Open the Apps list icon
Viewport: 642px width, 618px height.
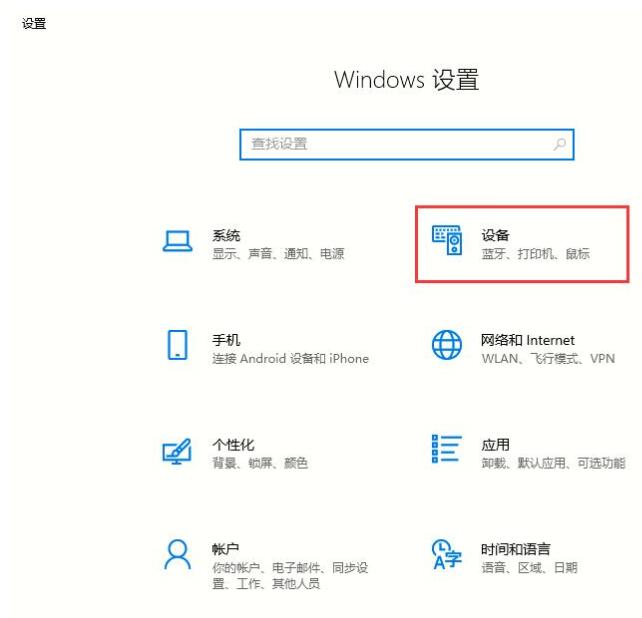447,449
